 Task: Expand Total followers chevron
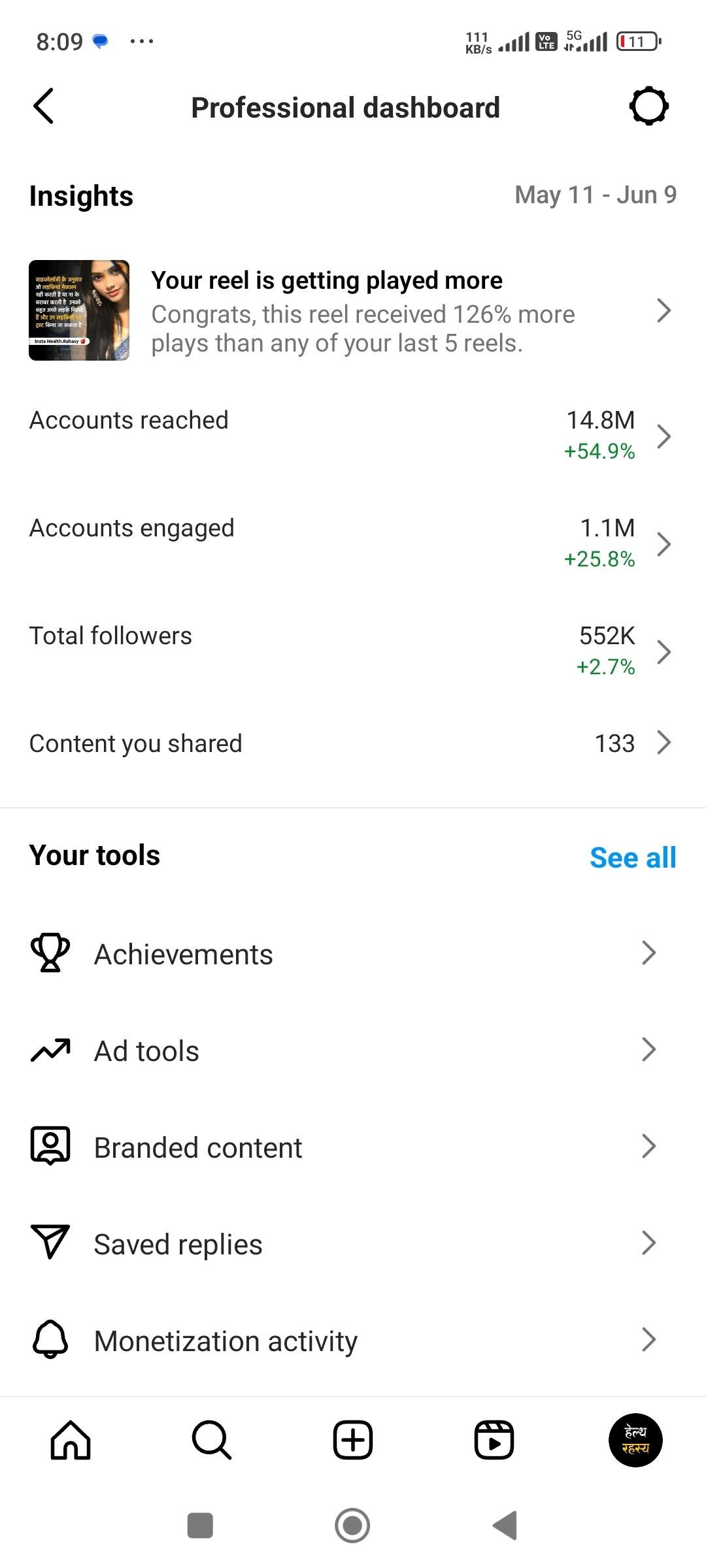tap(664, 652)
